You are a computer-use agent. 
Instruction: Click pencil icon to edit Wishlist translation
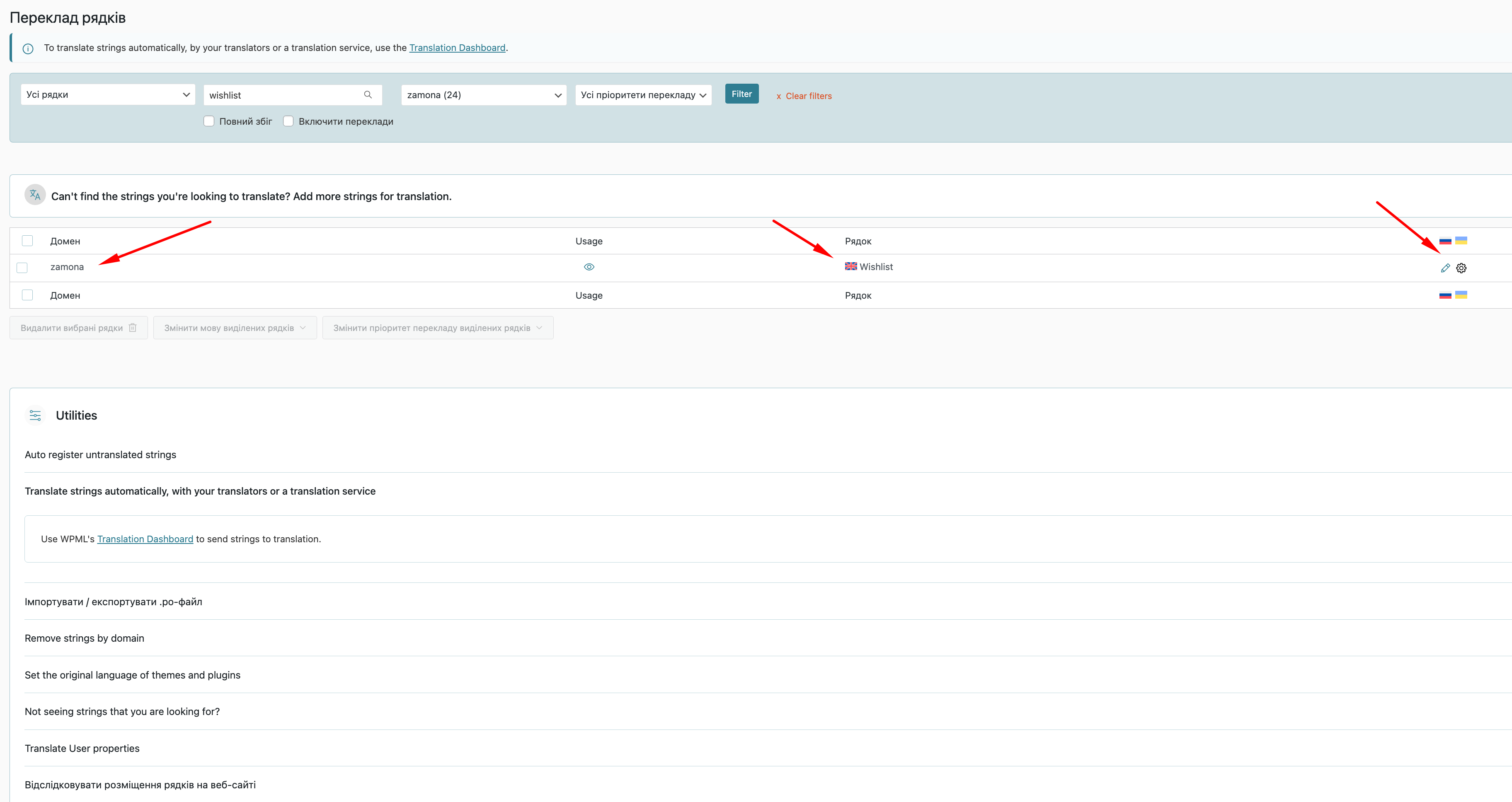(1445, 268)
